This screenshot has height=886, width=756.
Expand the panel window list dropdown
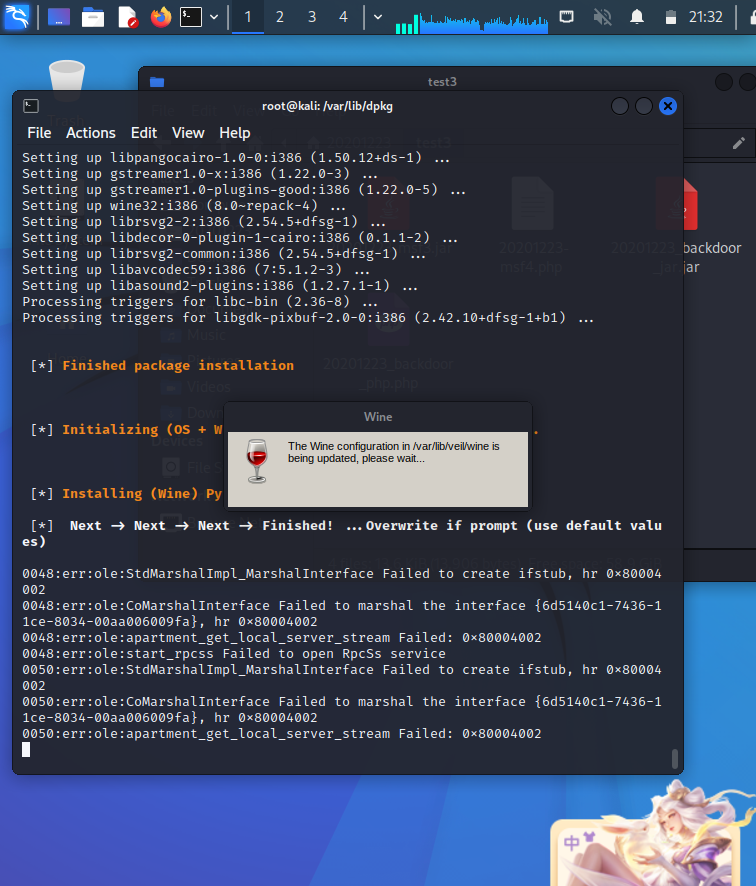click(x=378, y=17)
